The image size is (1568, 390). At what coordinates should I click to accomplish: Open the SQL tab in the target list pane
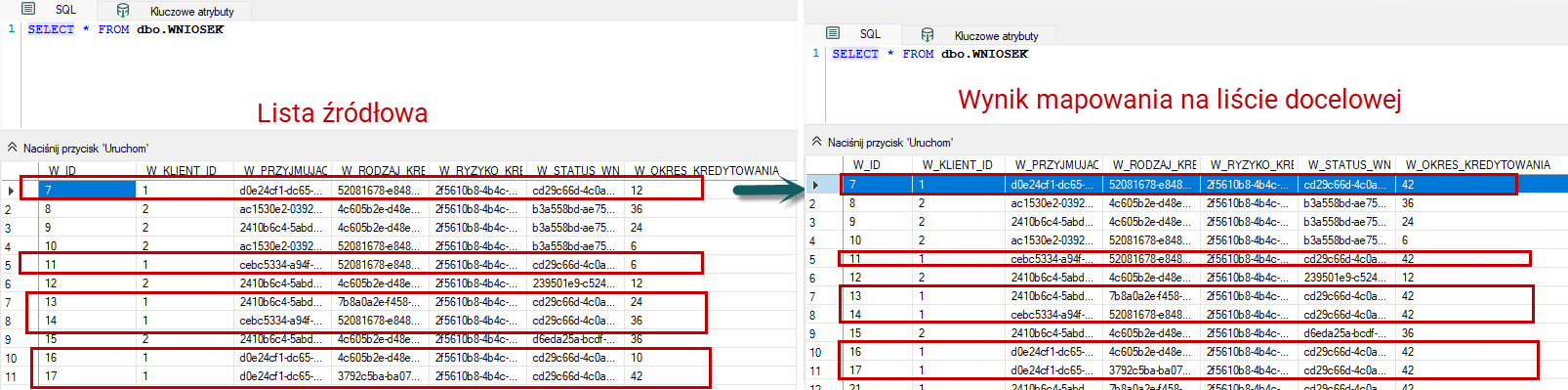[x=852, y=34]
